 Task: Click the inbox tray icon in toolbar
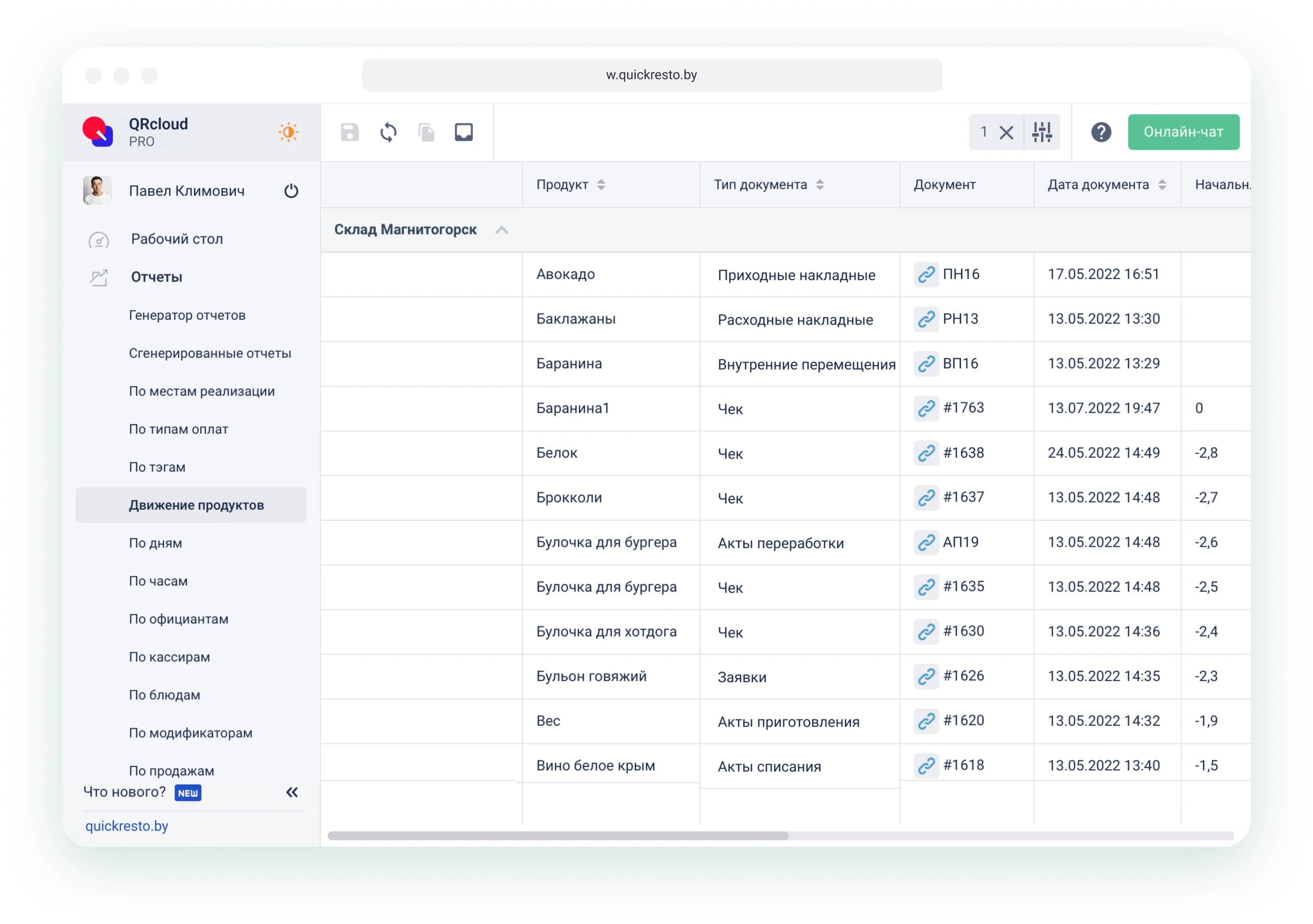464,132
